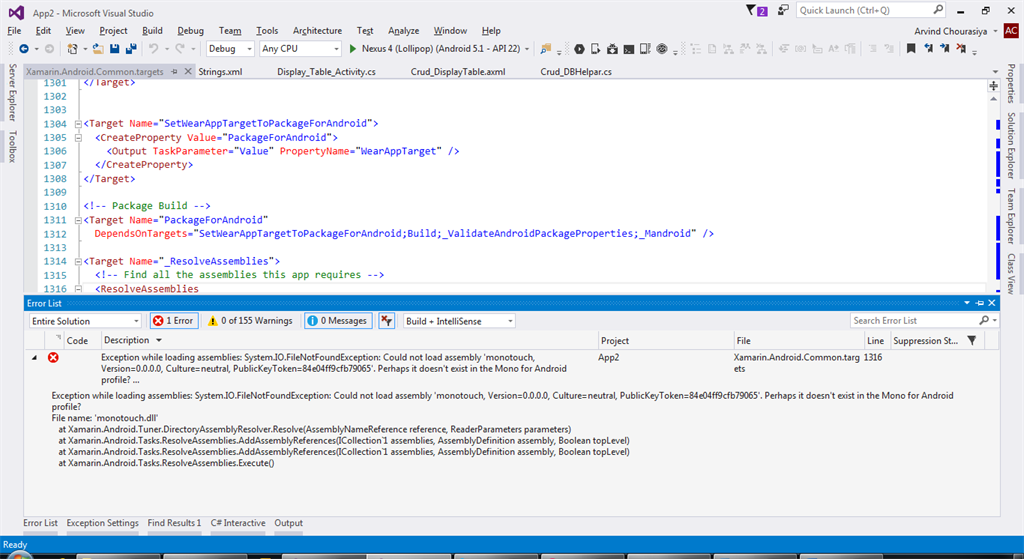Expand the Nexus 4 device dropdown arrow
1024x559 pixels.
pyautogui.click(x=526, y=49)
